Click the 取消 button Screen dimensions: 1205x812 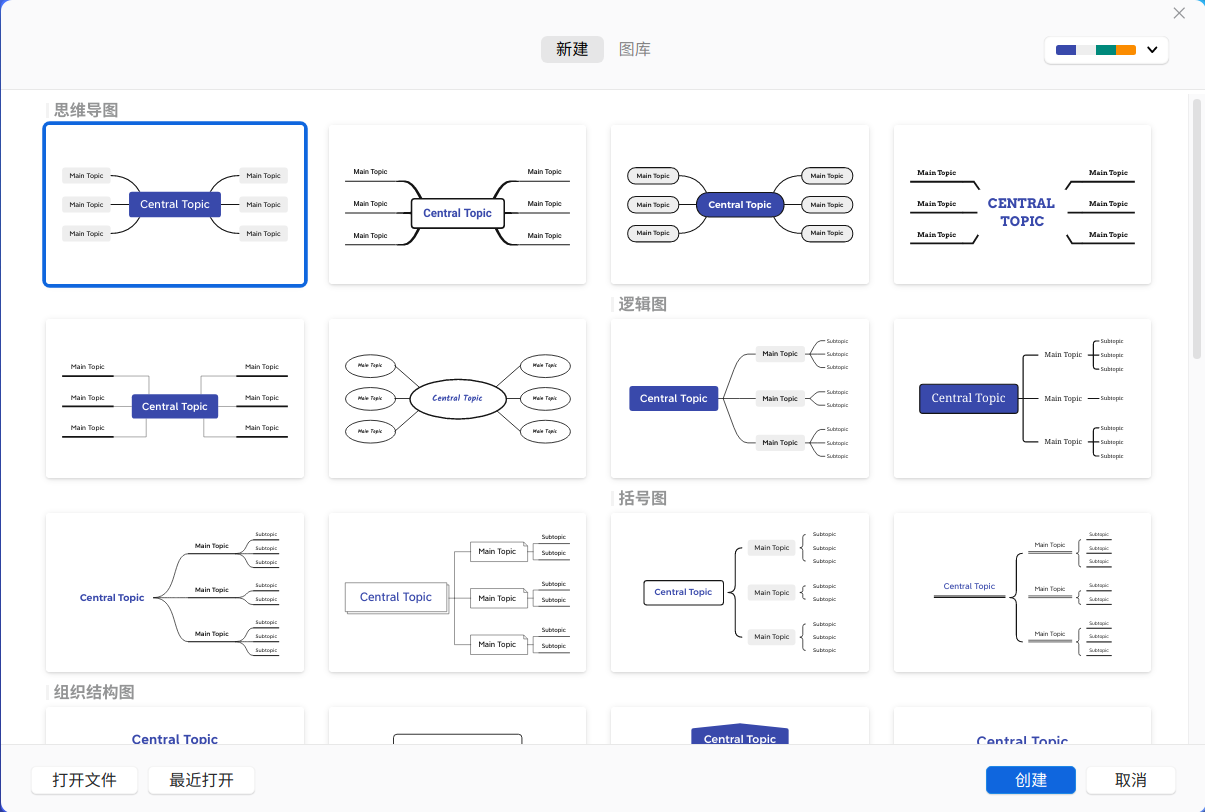click(x=1130, y=780)
